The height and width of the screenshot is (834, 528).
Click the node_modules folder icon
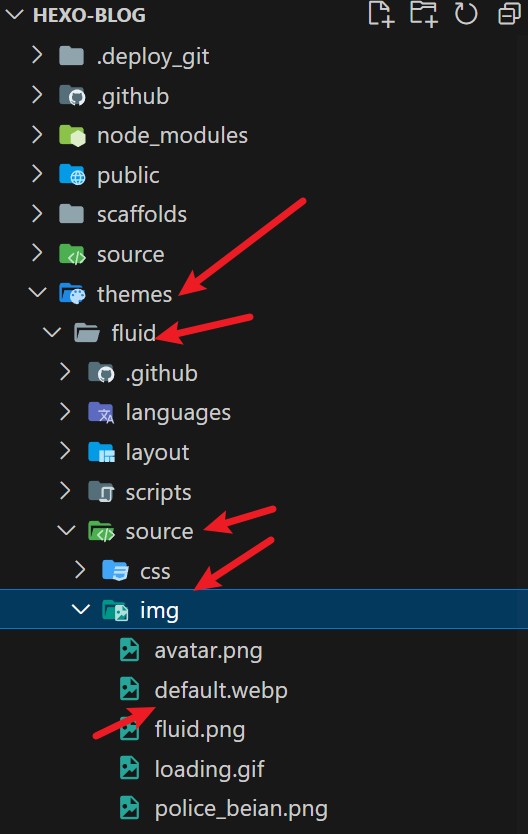click(72, 136)
